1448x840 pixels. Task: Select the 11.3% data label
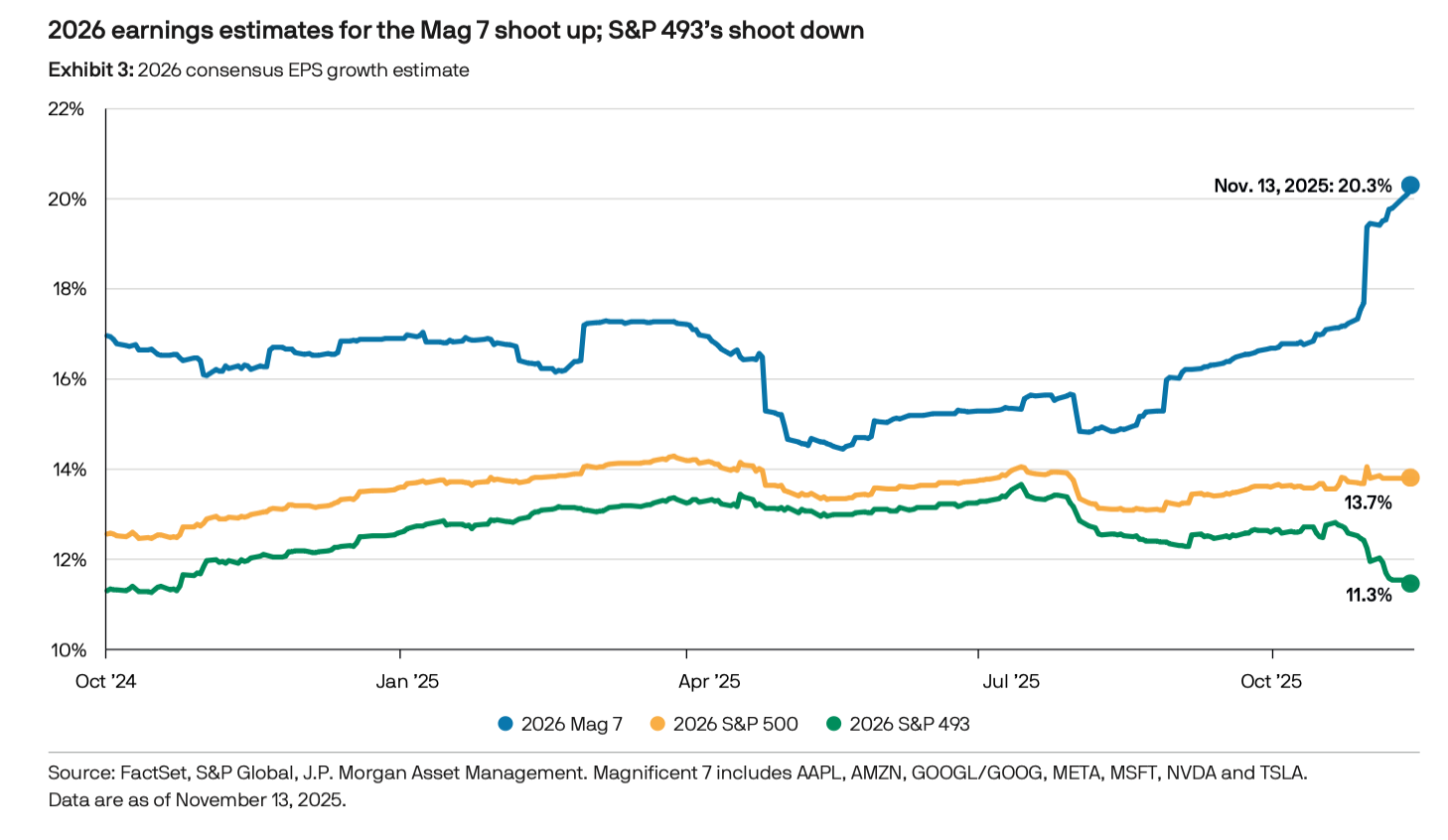[1368, 595]
